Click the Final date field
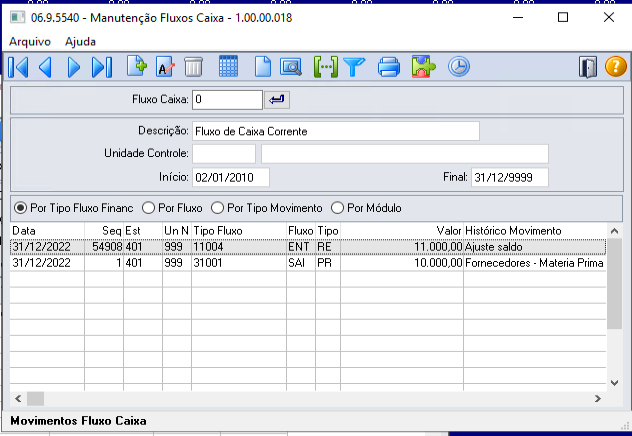The width and height of the screenshot is (632, 436). 509,177
